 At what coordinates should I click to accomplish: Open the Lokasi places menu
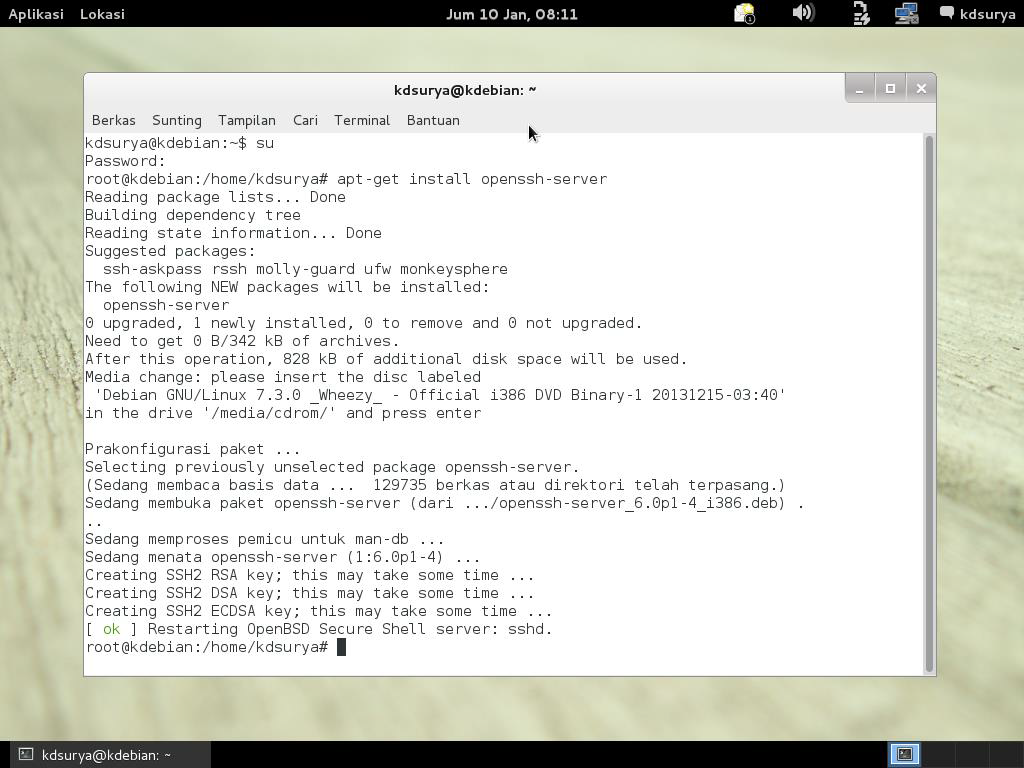click(102, 14)
